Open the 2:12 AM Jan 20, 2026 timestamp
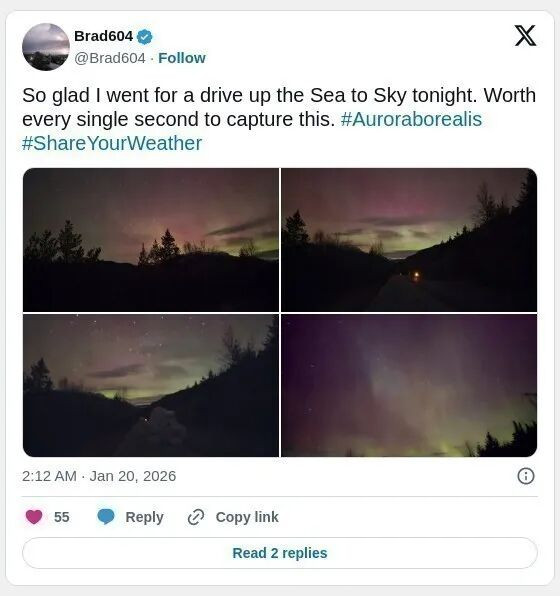The image size is (560, 596). tap(99, 476)
